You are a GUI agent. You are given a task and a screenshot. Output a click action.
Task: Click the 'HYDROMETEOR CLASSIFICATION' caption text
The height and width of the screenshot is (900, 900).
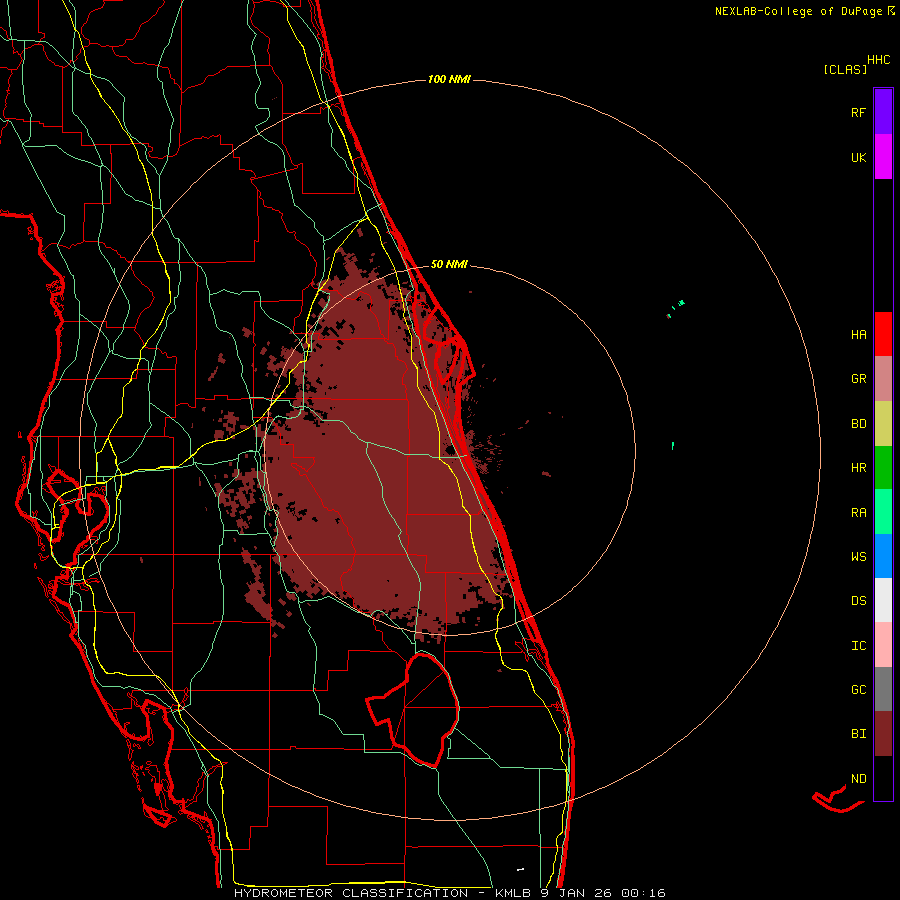[x=351, y=893]
